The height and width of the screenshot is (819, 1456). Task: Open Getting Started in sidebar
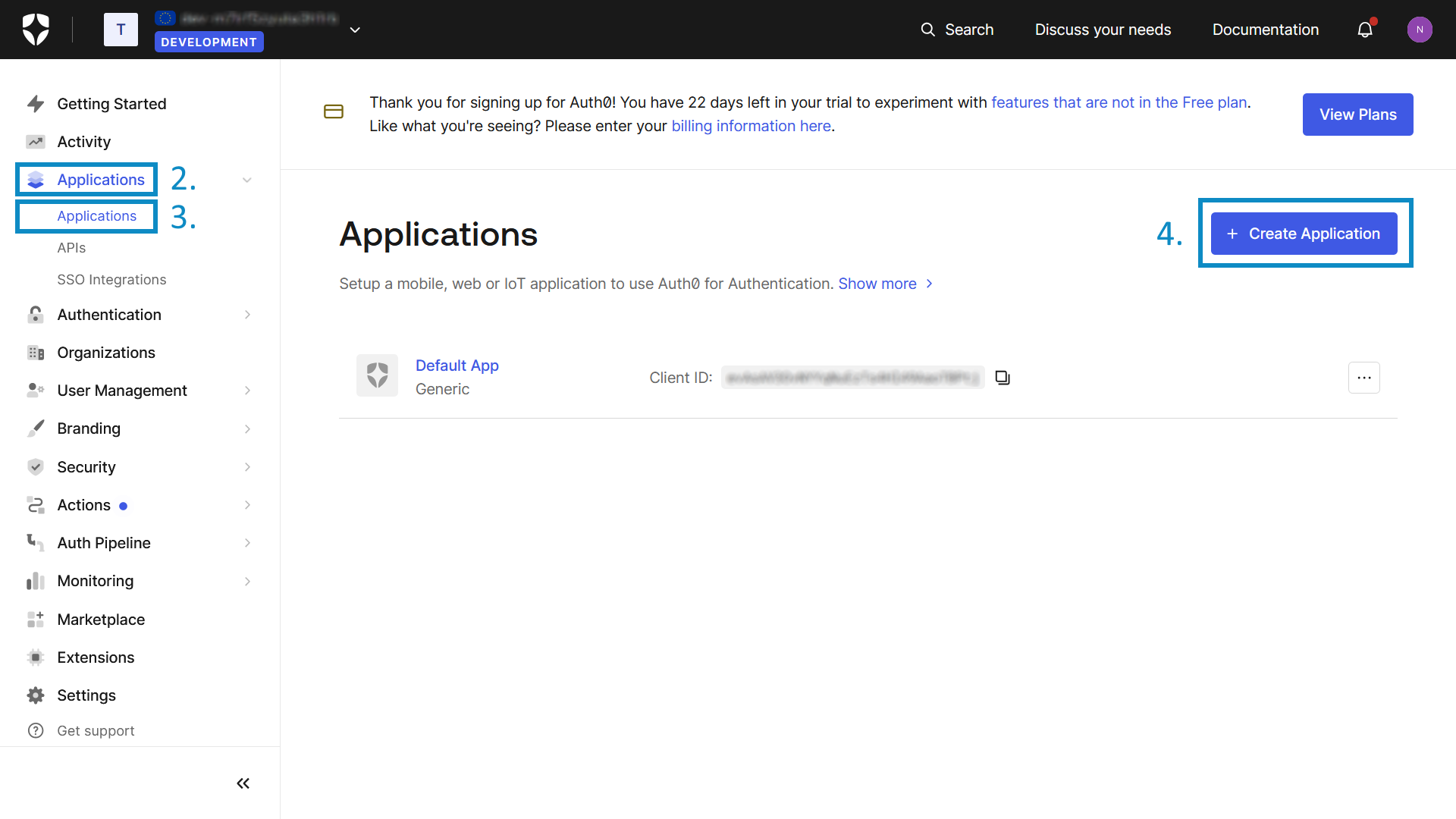coord(111,104)
